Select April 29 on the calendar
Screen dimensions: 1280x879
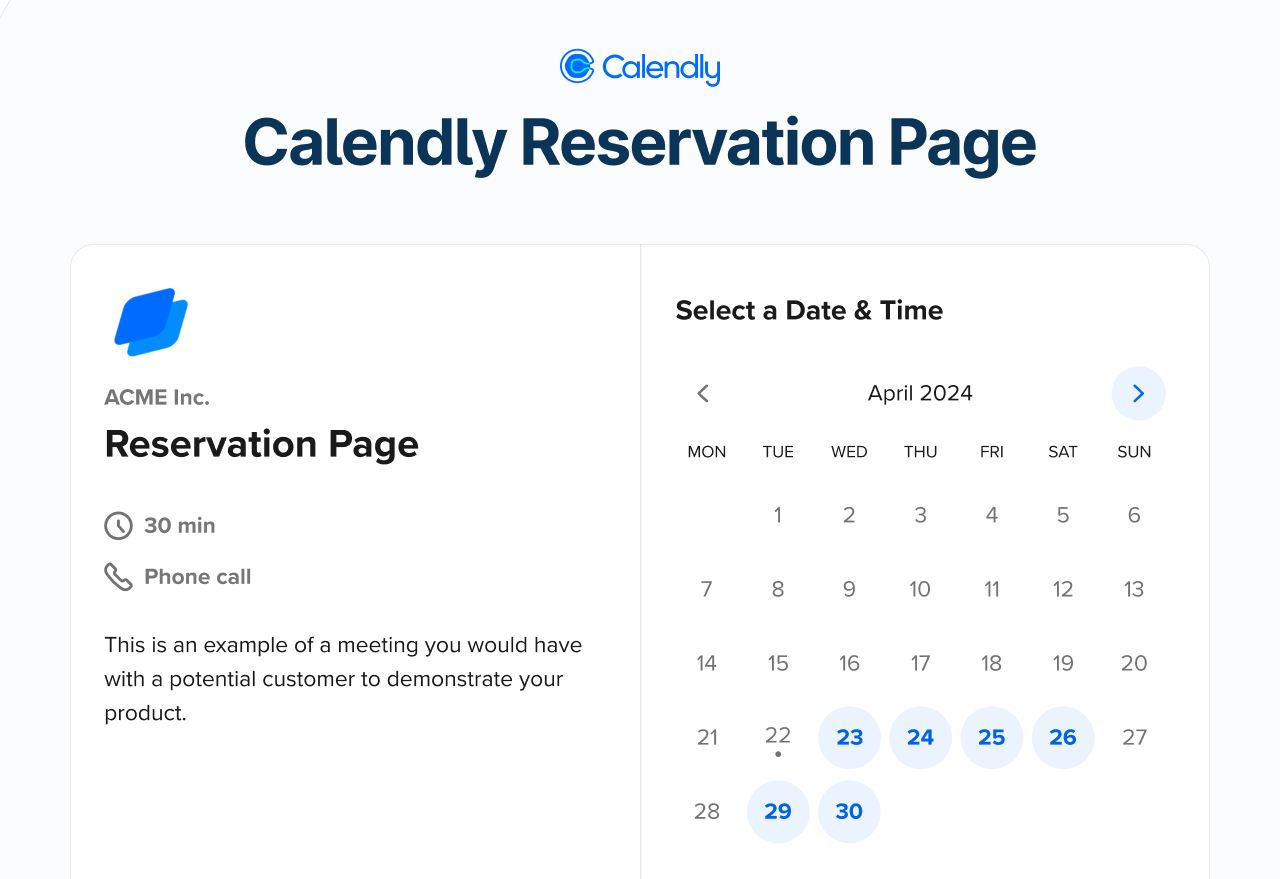pyautogui.click(x=778, y=812)
